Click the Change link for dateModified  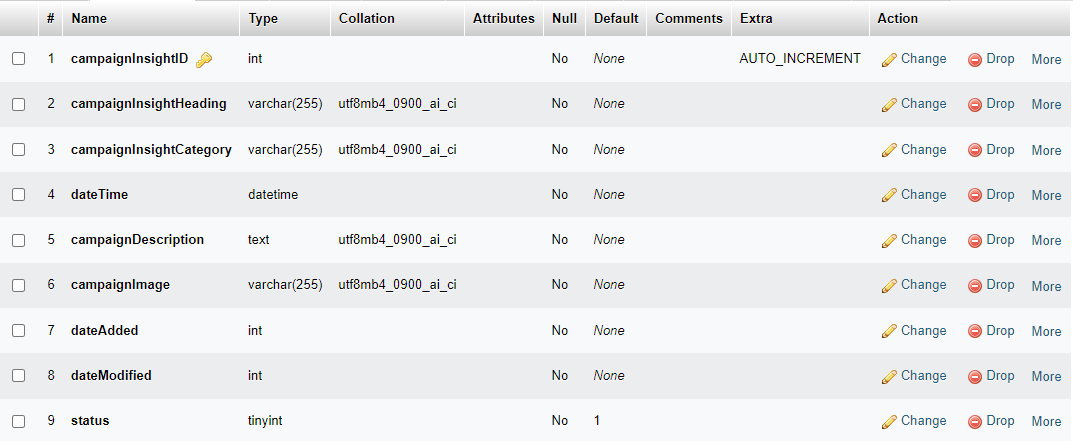923,376
